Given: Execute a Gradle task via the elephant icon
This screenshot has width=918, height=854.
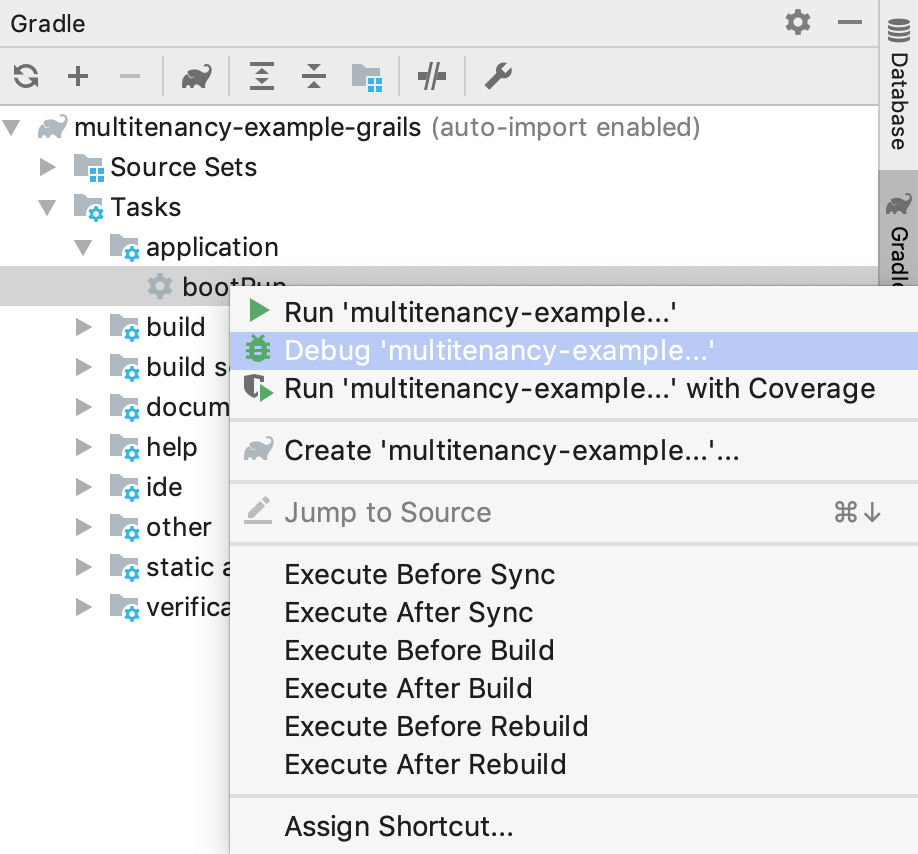Looking at the screenshot, I should (x=196, y=76).
